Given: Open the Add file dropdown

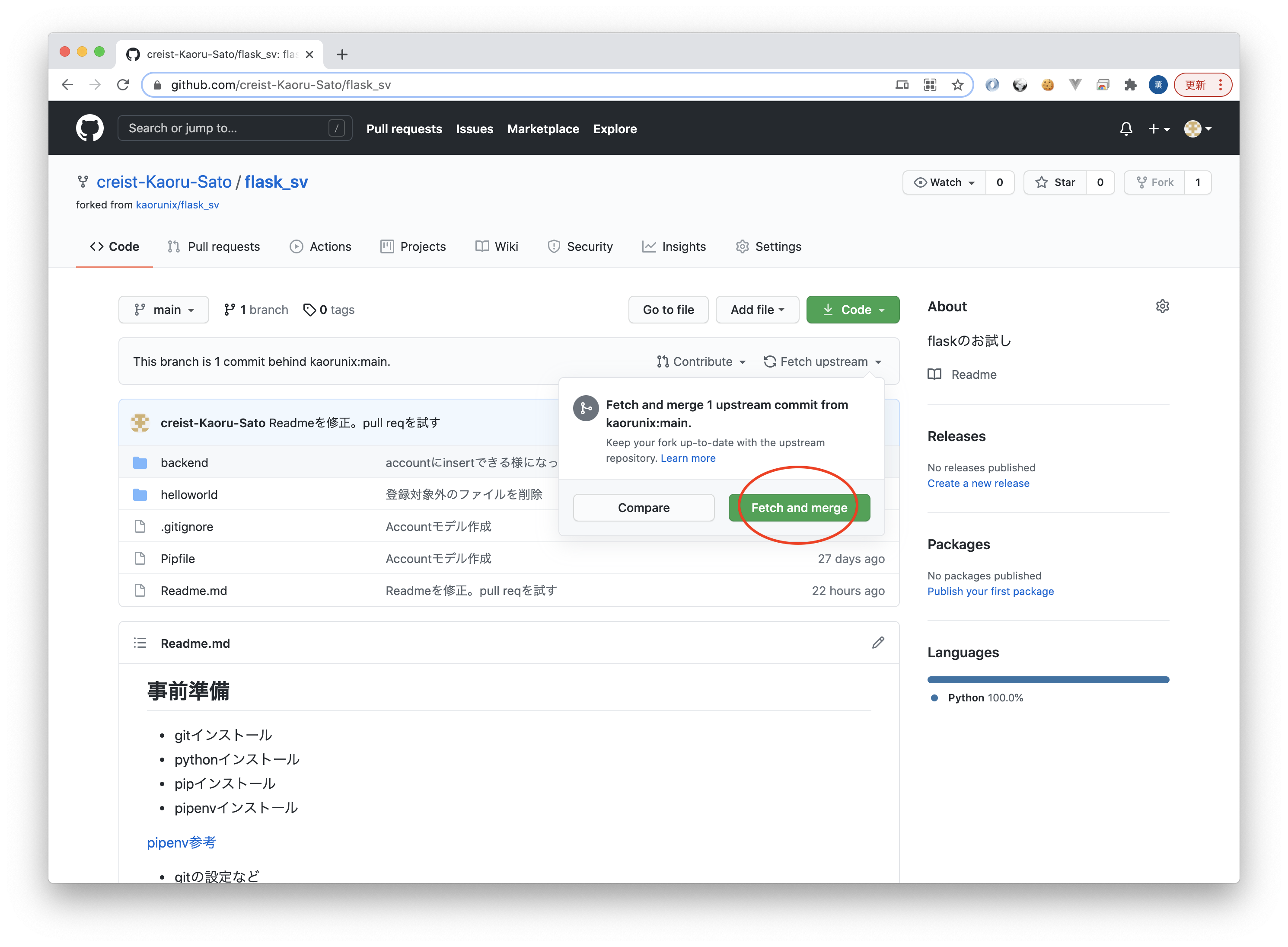Looking at the screenshot, I should click(757, 310).
